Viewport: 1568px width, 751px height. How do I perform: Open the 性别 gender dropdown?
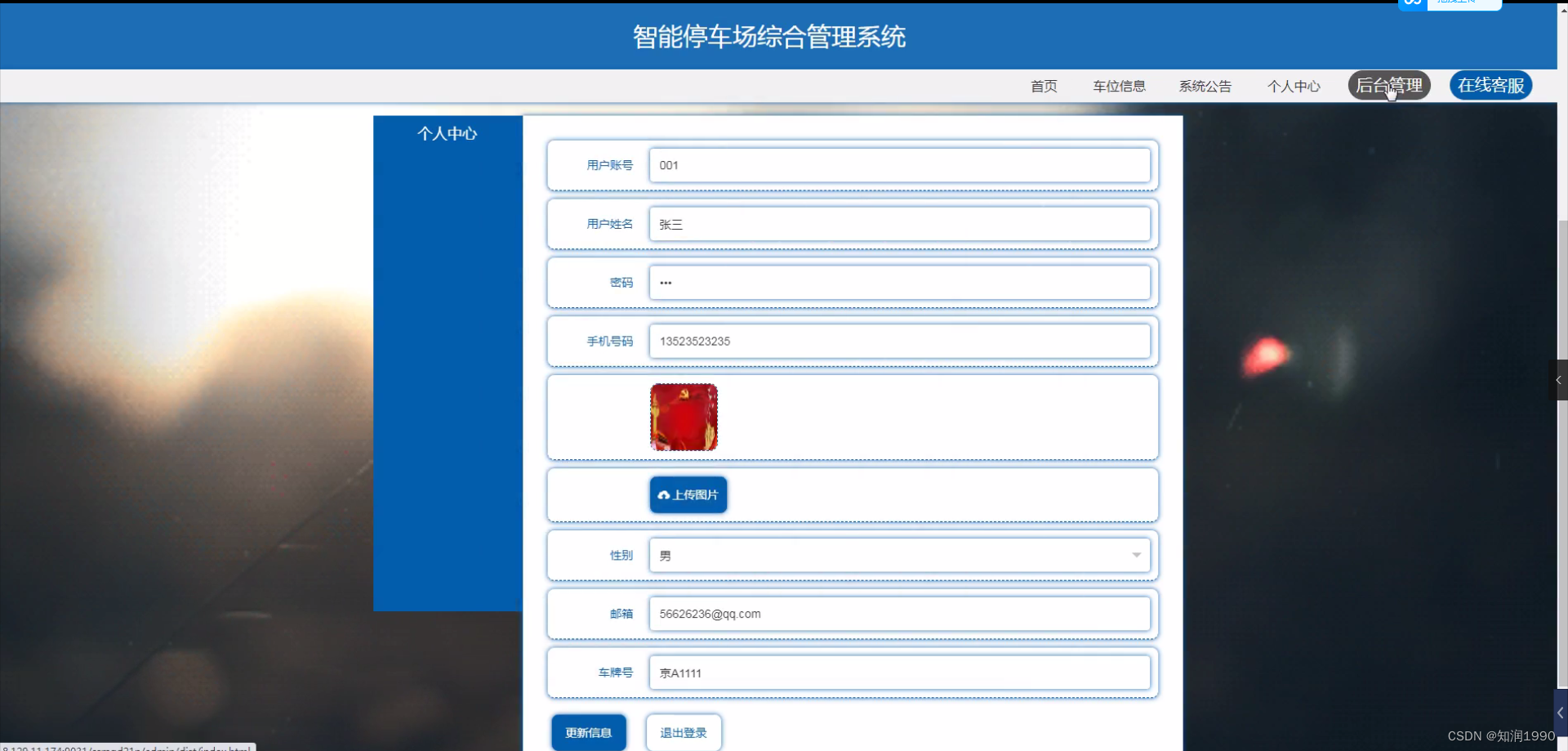(898, 555)
